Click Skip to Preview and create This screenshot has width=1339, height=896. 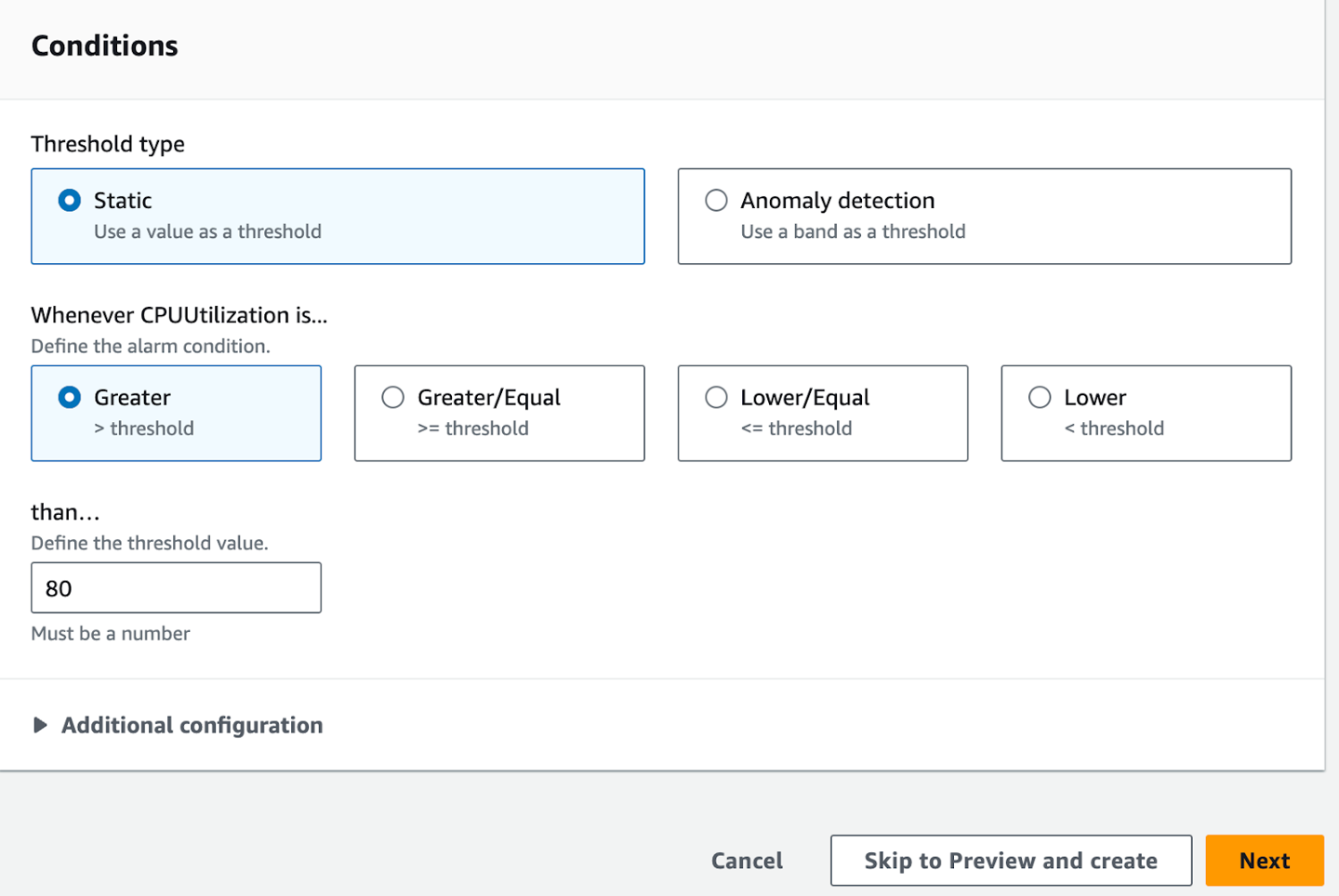[x=1011, y=860]
